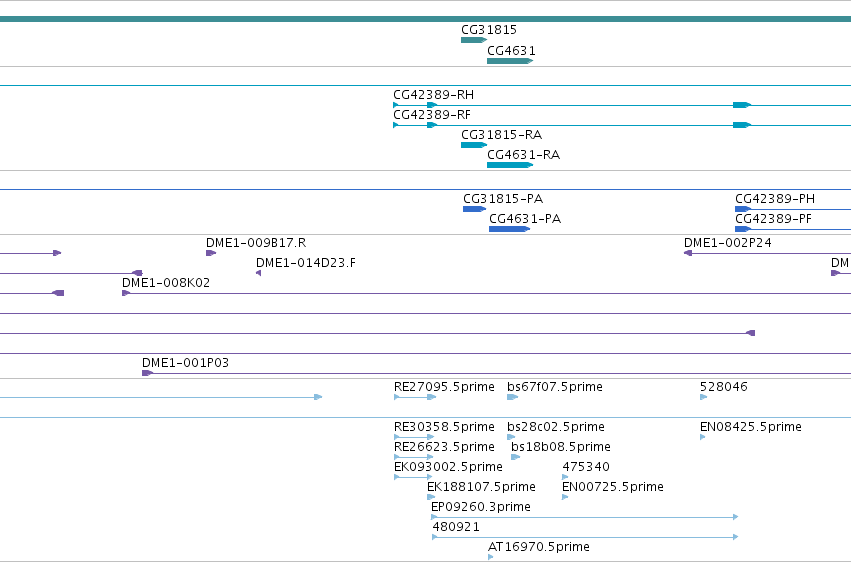This screenshot has width=851, height=562.
Task: Click EST RE30358.5prime
Action: click(444, 427)
